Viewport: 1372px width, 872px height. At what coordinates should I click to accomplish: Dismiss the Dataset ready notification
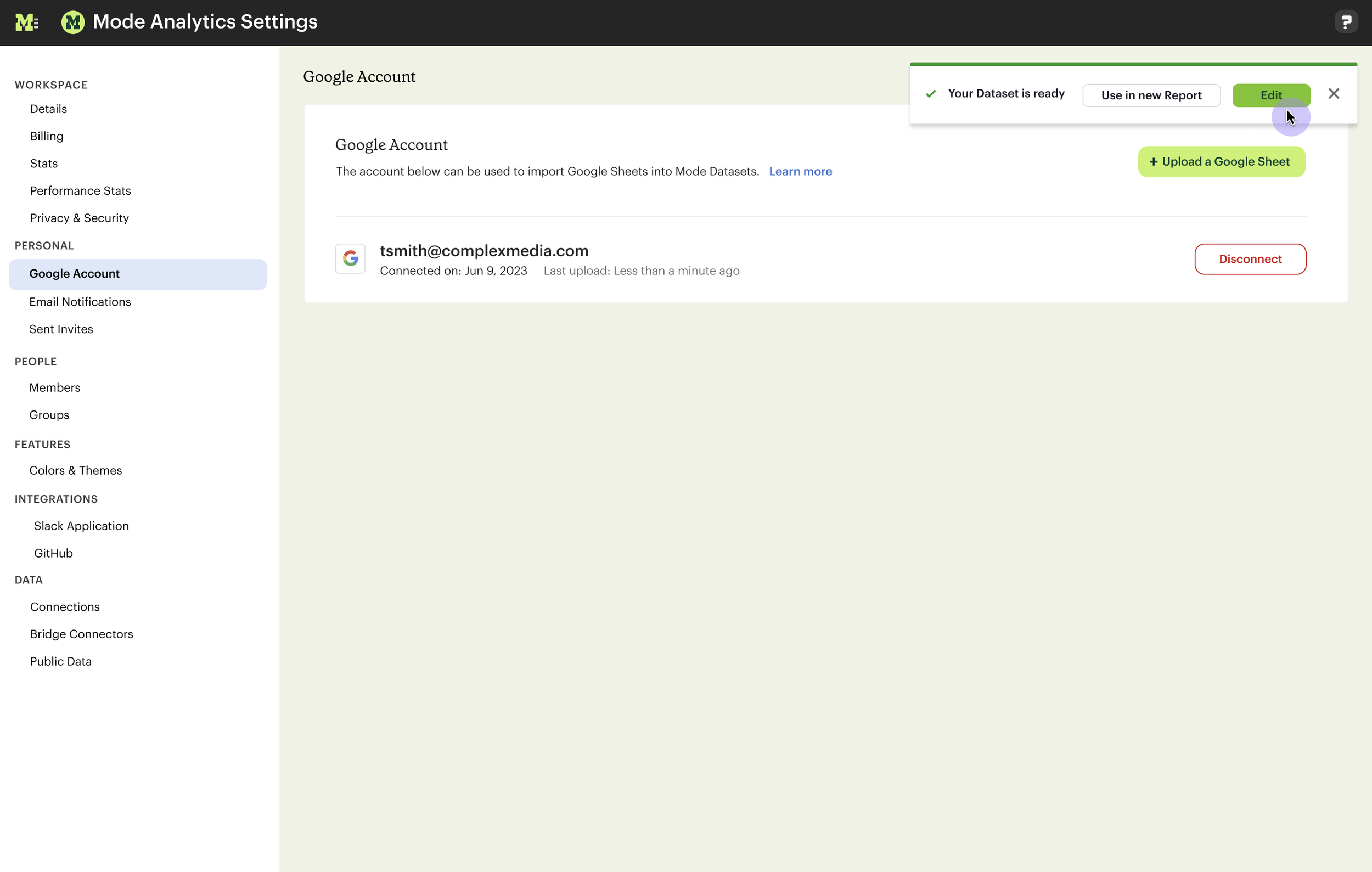coord(1334,94)
